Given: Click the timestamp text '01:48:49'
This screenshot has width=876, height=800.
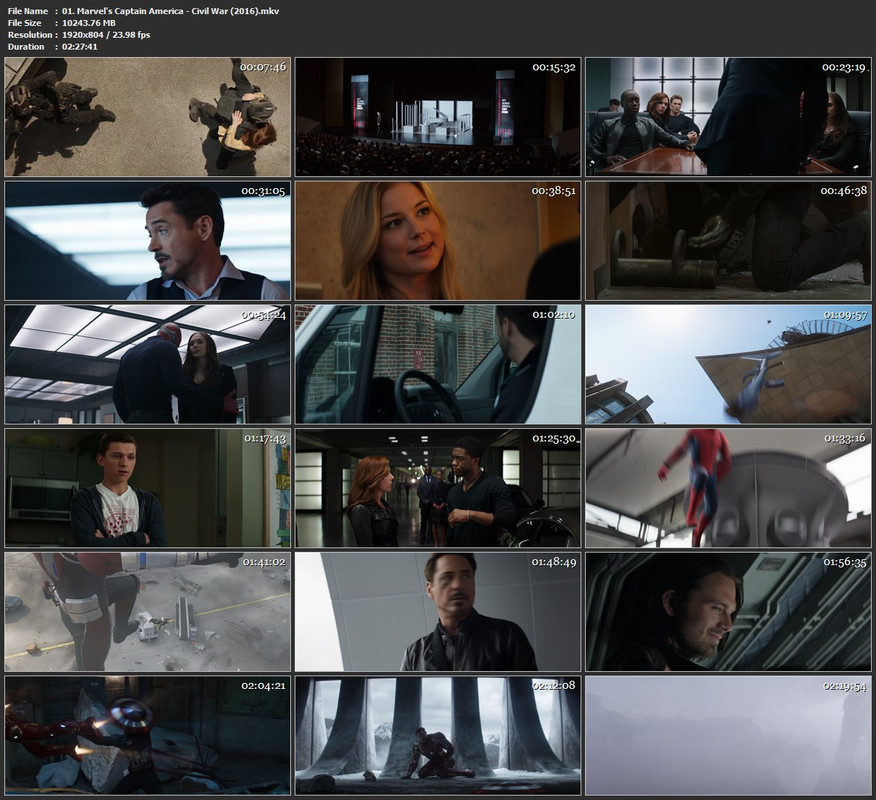Looking at the screenshot, I should click(554, 562).
